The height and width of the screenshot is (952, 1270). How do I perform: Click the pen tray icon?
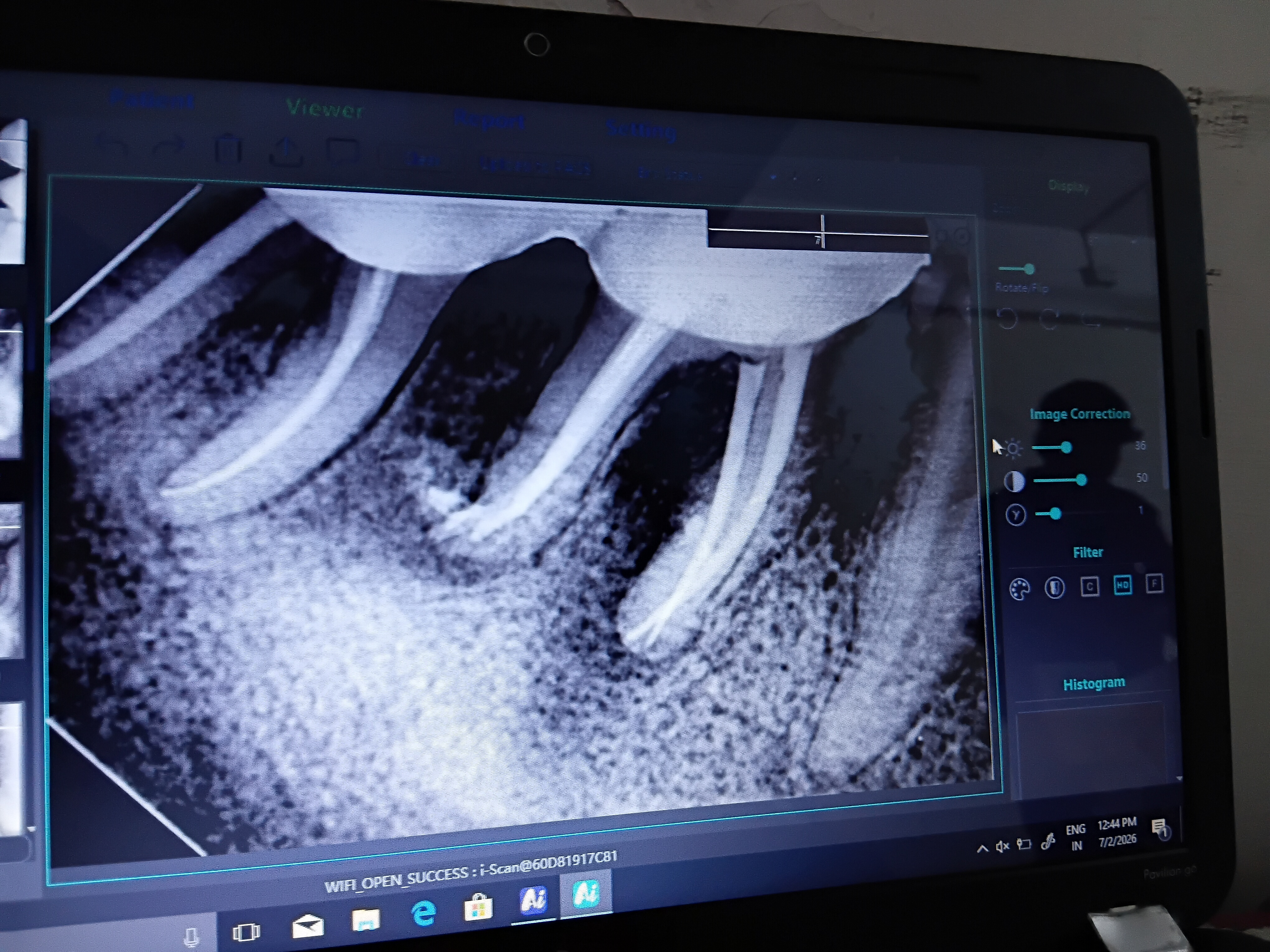click(1048, 842)
